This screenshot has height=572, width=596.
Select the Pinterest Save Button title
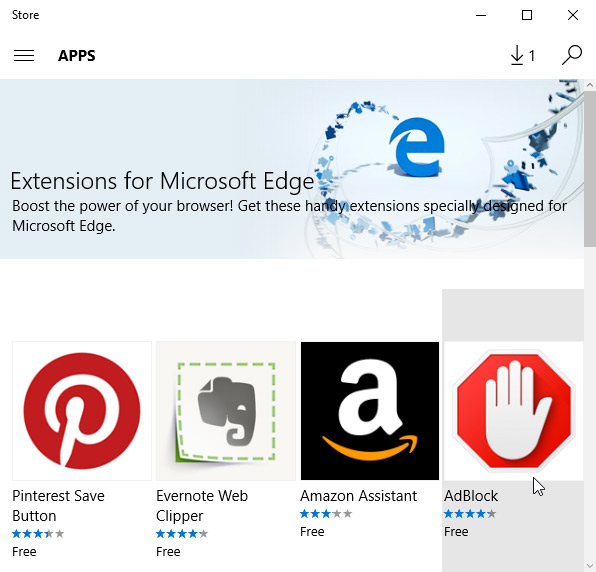58,505
